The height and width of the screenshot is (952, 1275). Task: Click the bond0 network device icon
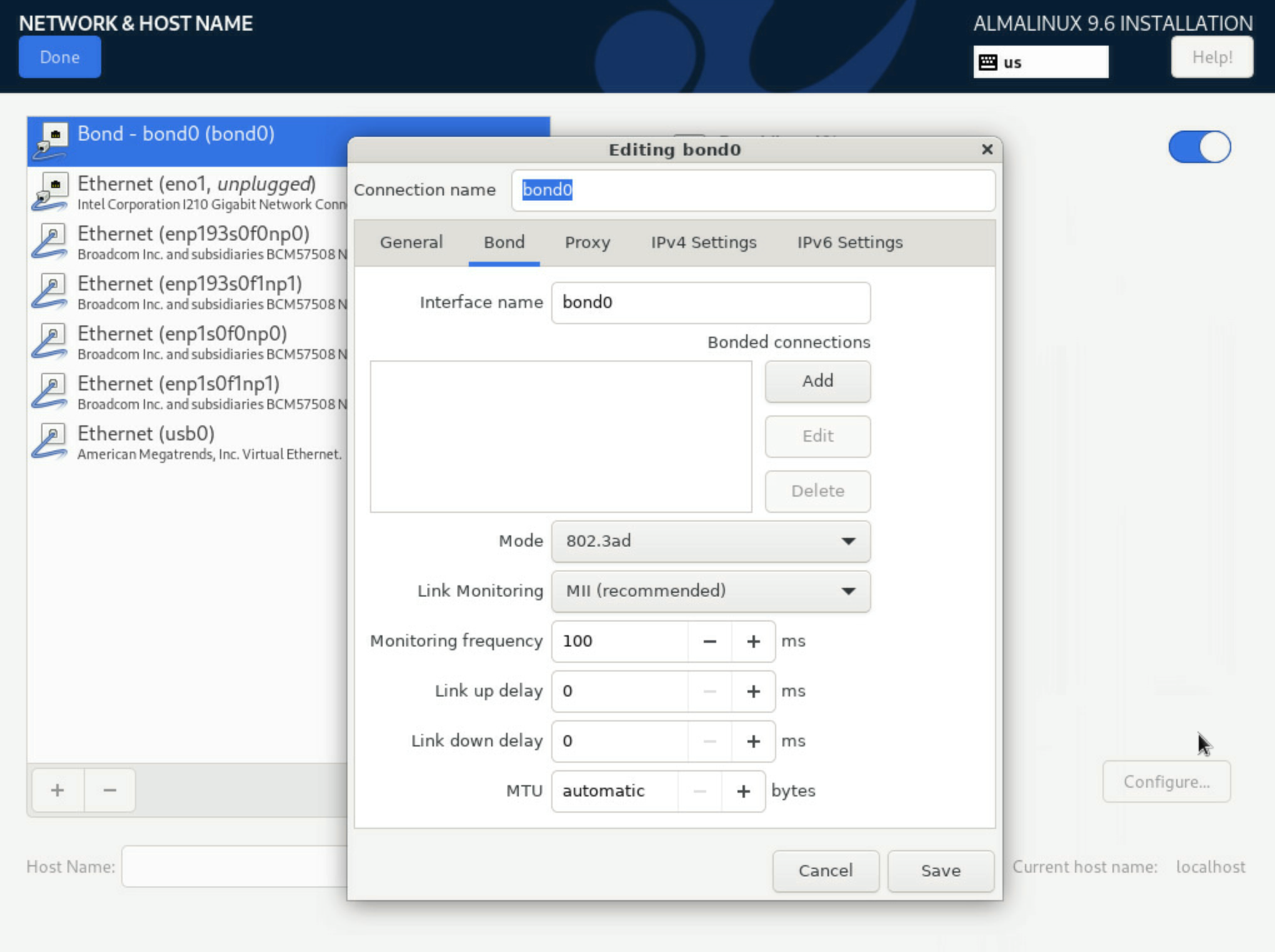pyautogui.click(x=51, y=140)
